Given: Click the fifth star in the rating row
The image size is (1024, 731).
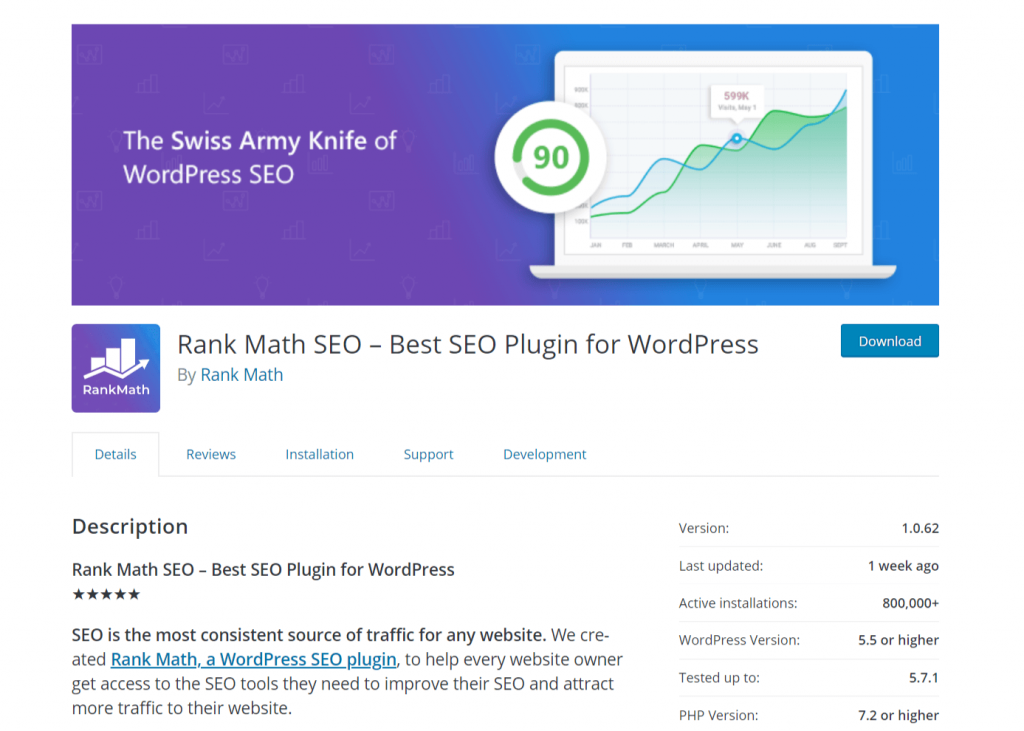Looking at the screenshot, I should [x=136, y=593].
